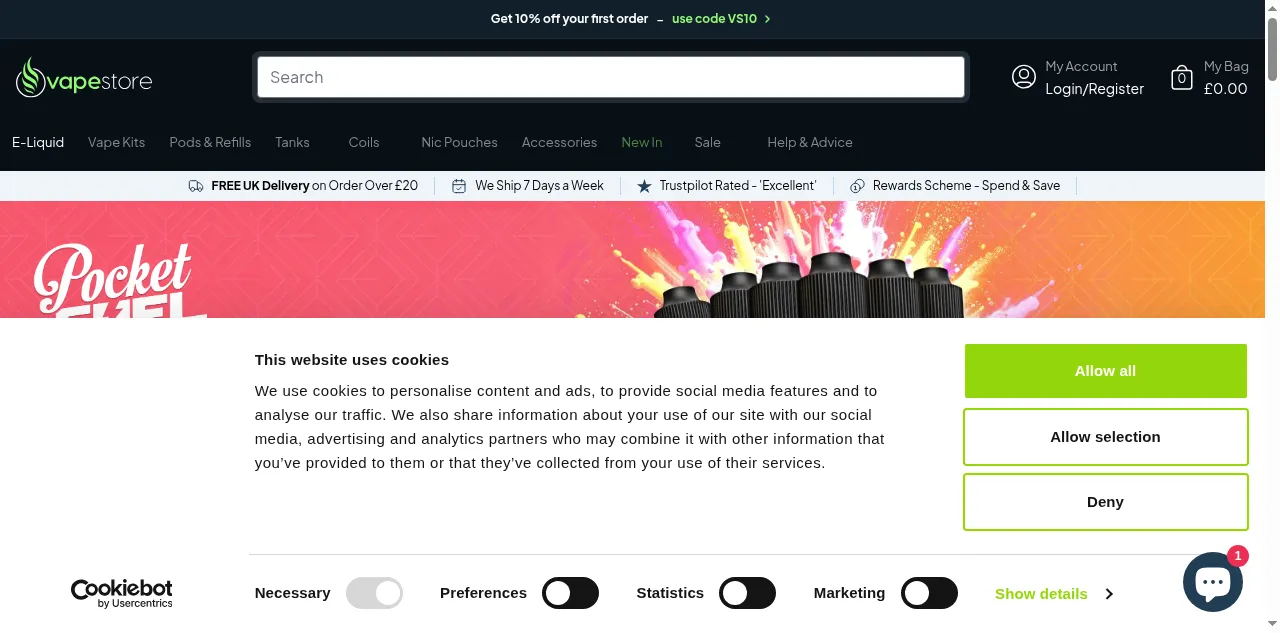The image size is (1280, 633).
Task: Open the My Account user icon
Action: click(x=1023, y=77)
